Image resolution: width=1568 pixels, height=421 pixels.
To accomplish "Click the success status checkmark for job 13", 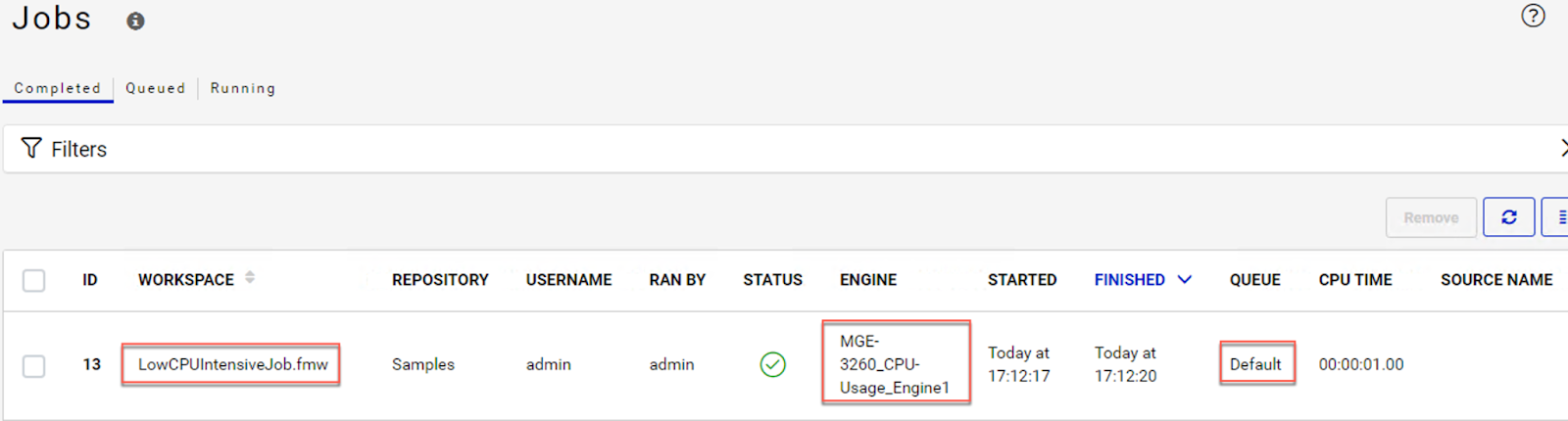I will click(772, 364).
